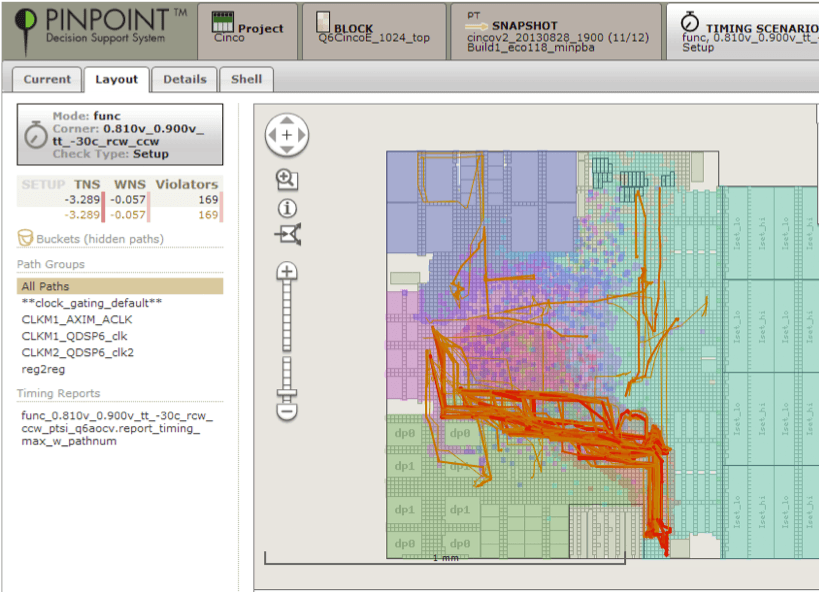Click the Buckets icon

tap(25, 238)
